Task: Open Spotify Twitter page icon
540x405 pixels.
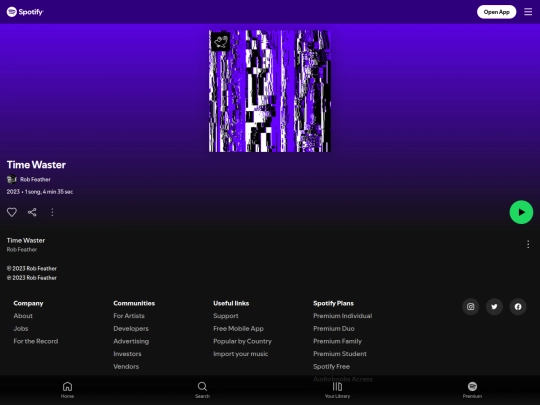Action: pos(494,307)
